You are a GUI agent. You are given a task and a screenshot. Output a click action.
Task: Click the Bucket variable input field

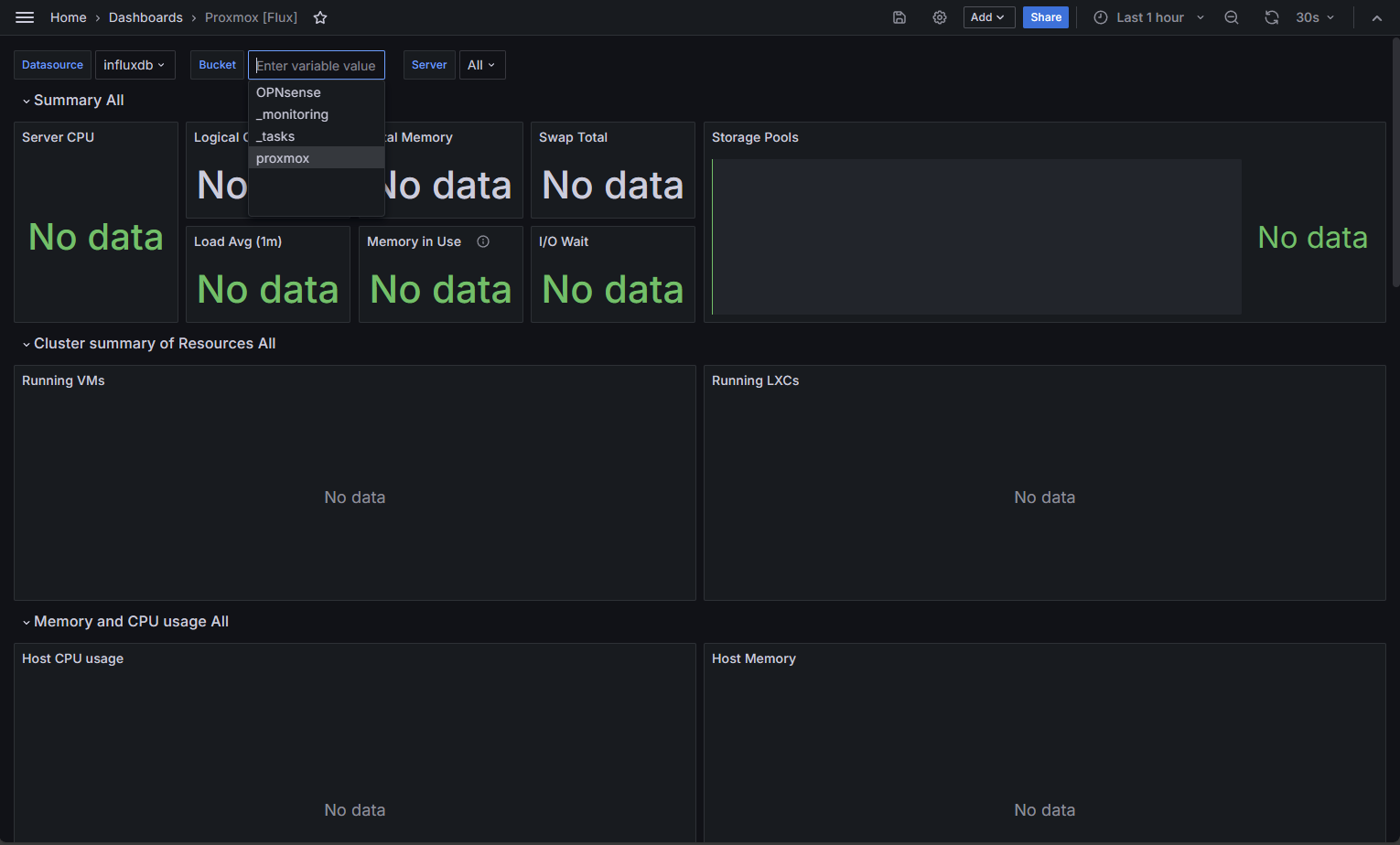point(316,65)
